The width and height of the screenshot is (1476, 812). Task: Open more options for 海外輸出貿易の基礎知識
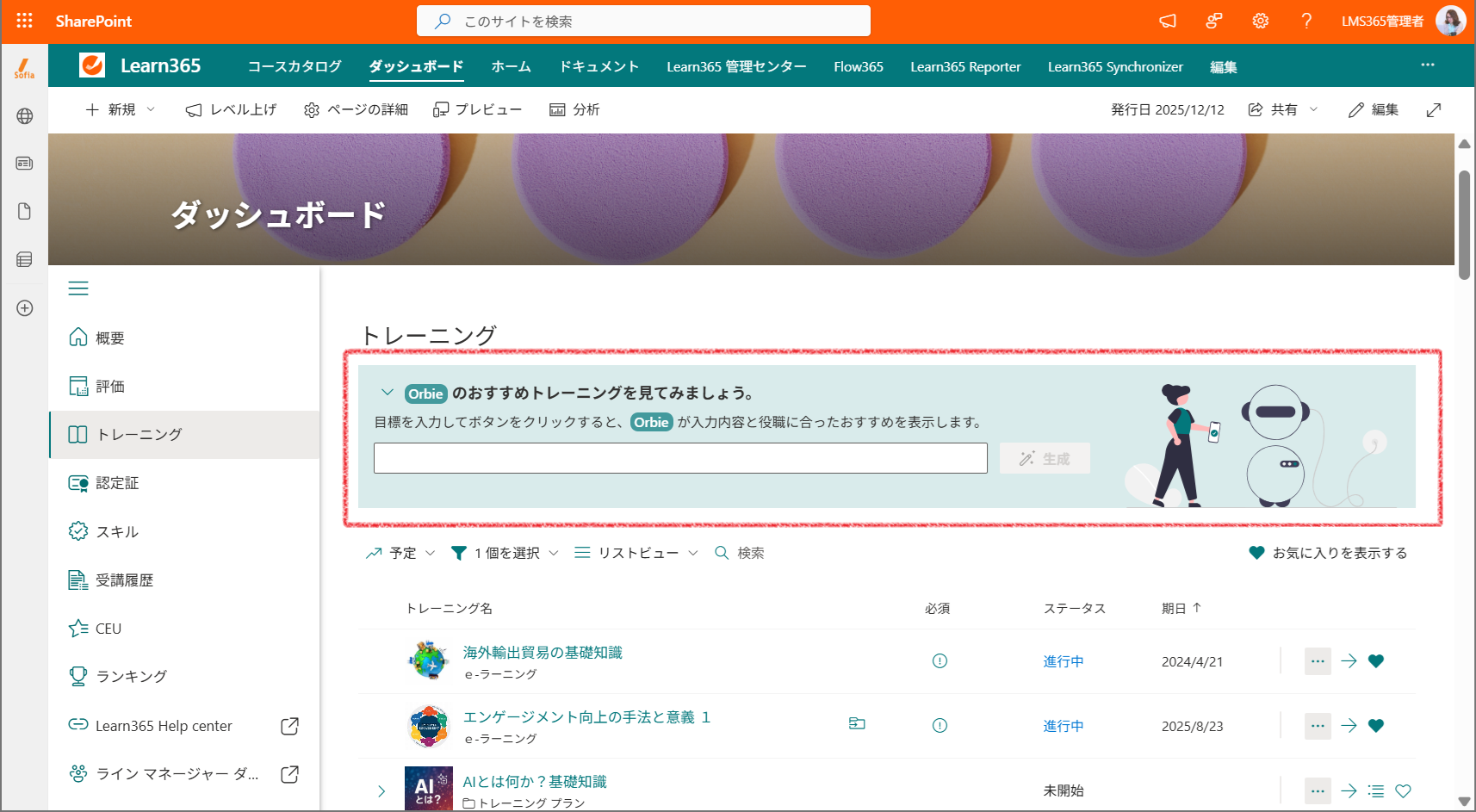click(1318, 660)
